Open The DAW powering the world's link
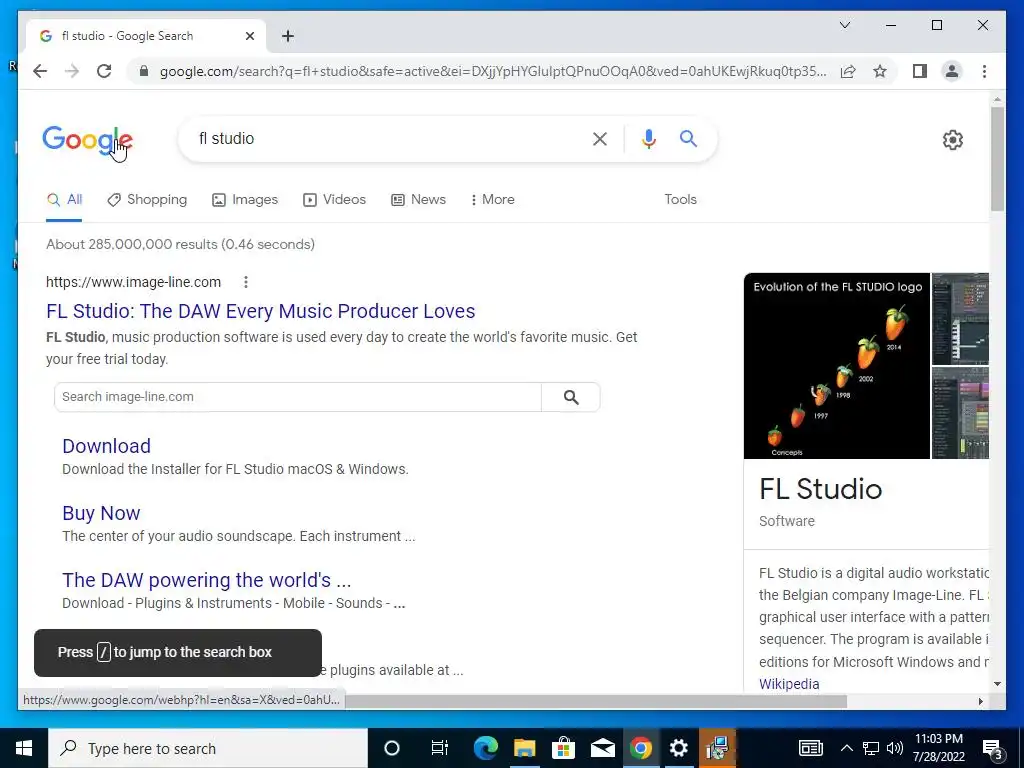The width and height of the screenshot is (1024, 768). click(206, 580)
